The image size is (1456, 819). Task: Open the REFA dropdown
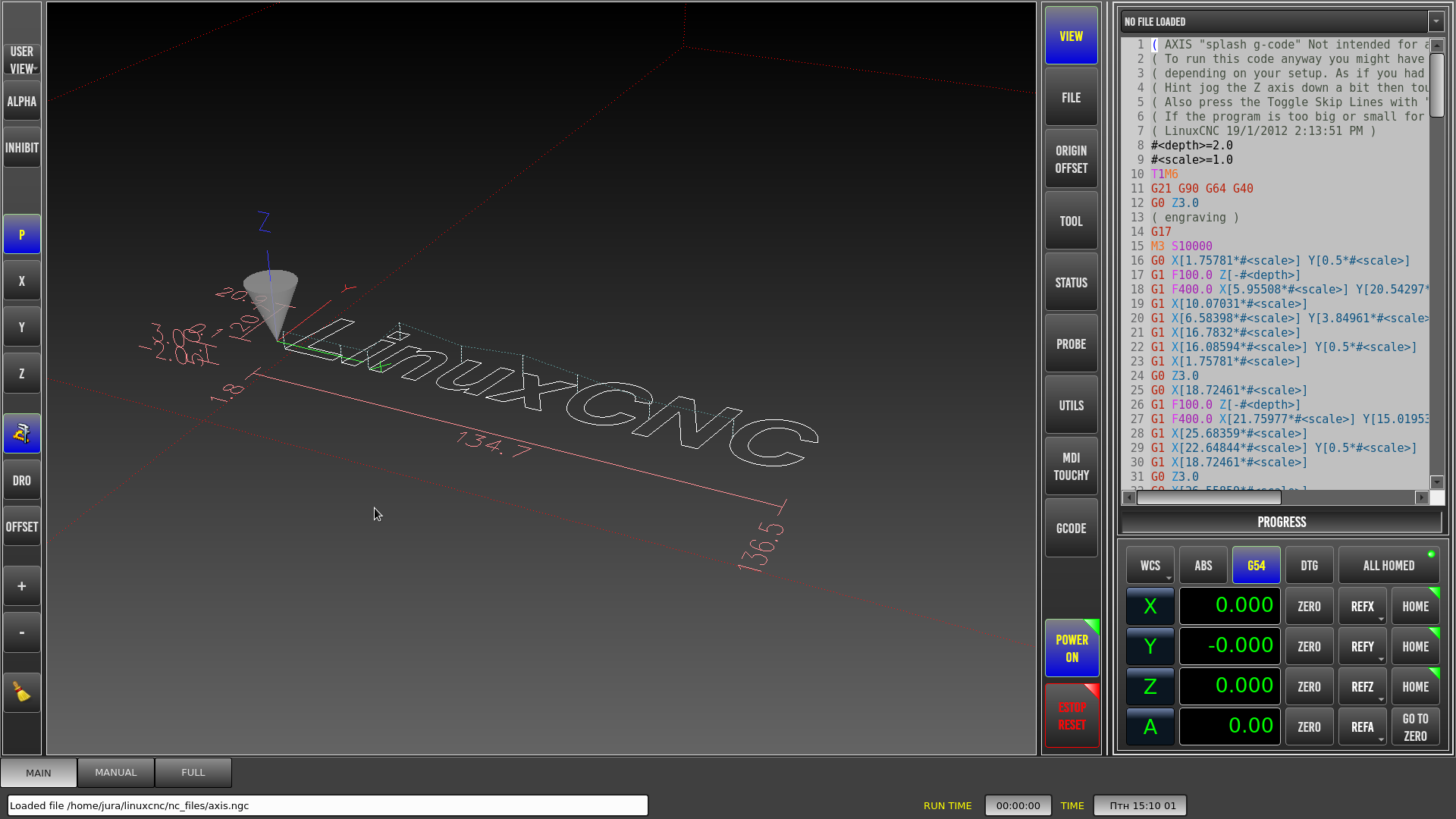[1362, 727]
